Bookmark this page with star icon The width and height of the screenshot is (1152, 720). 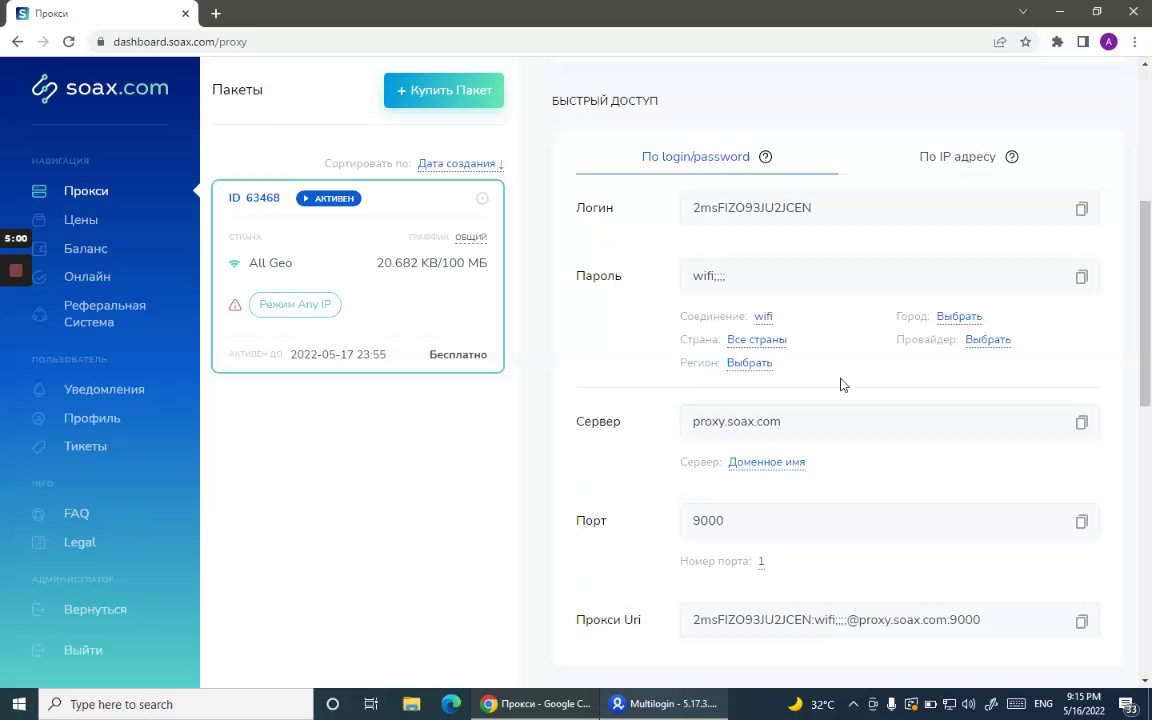pyautogui.click(x=1026, y=42)
